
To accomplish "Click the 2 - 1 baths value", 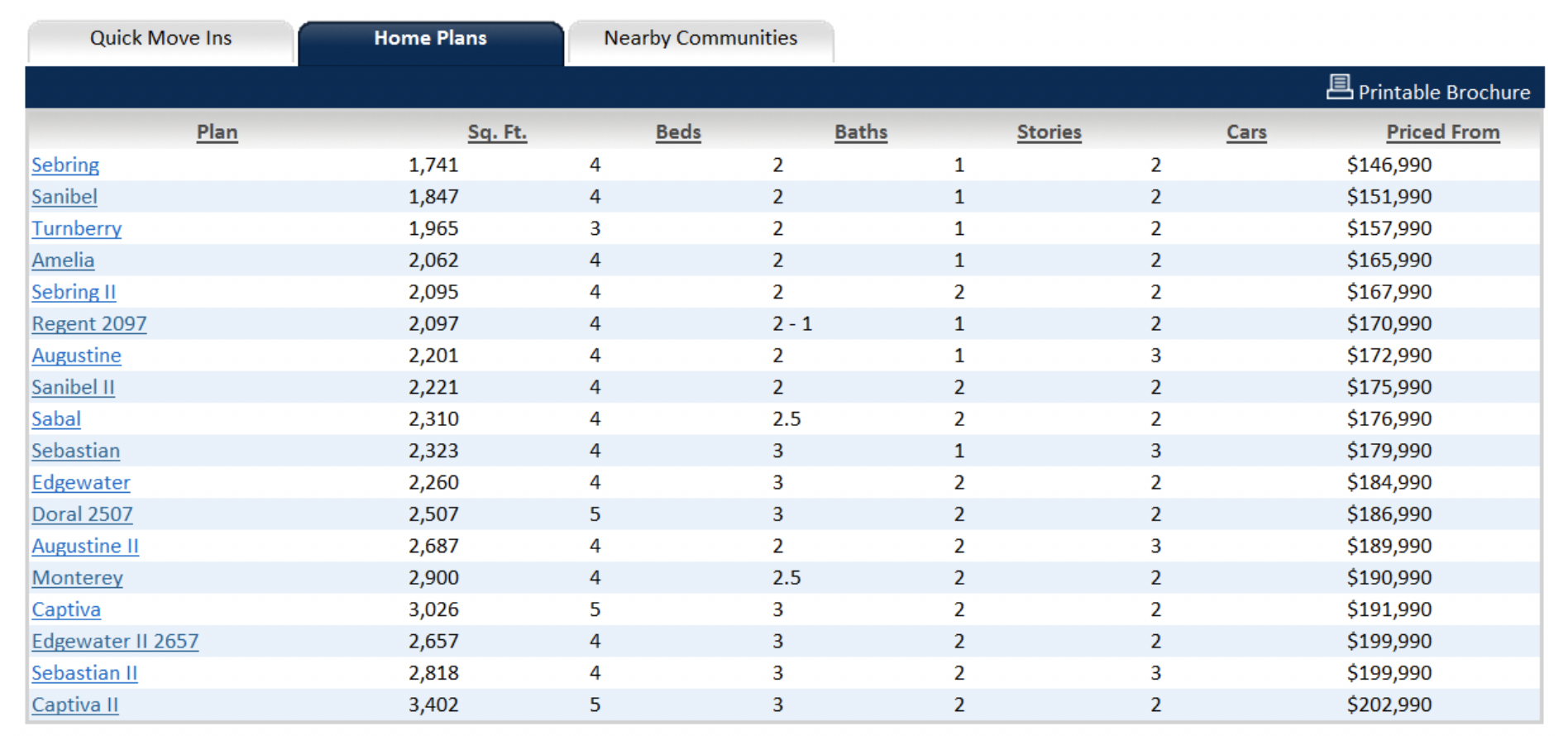I will coord(792,324).
